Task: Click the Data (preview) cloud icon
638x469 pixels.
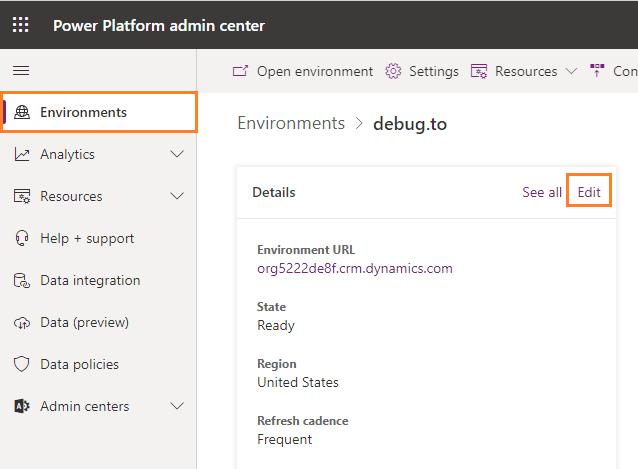Action: (22, 323)
